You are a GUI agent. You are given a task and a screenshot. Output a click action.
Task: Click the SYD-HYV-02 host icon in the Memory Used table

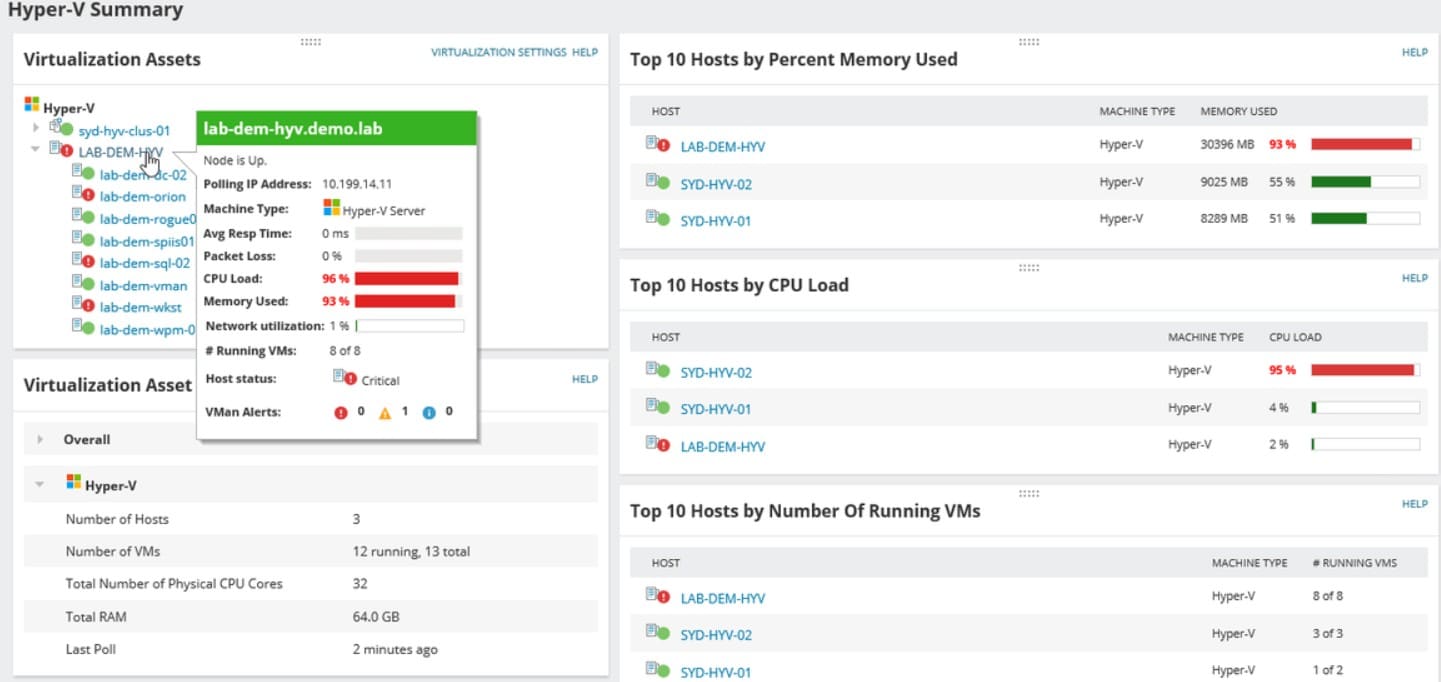(x=657, y=181)
